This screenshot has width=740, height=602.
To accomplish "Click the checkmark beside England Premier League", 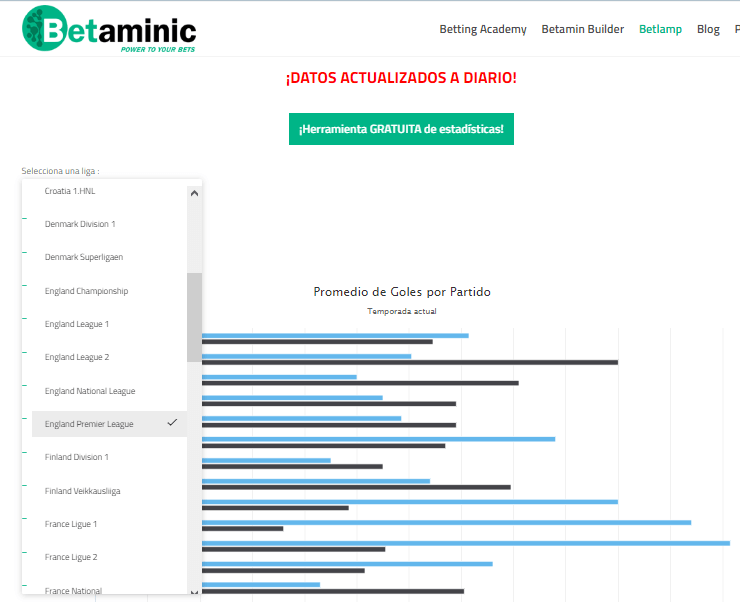I will (172, 423).
